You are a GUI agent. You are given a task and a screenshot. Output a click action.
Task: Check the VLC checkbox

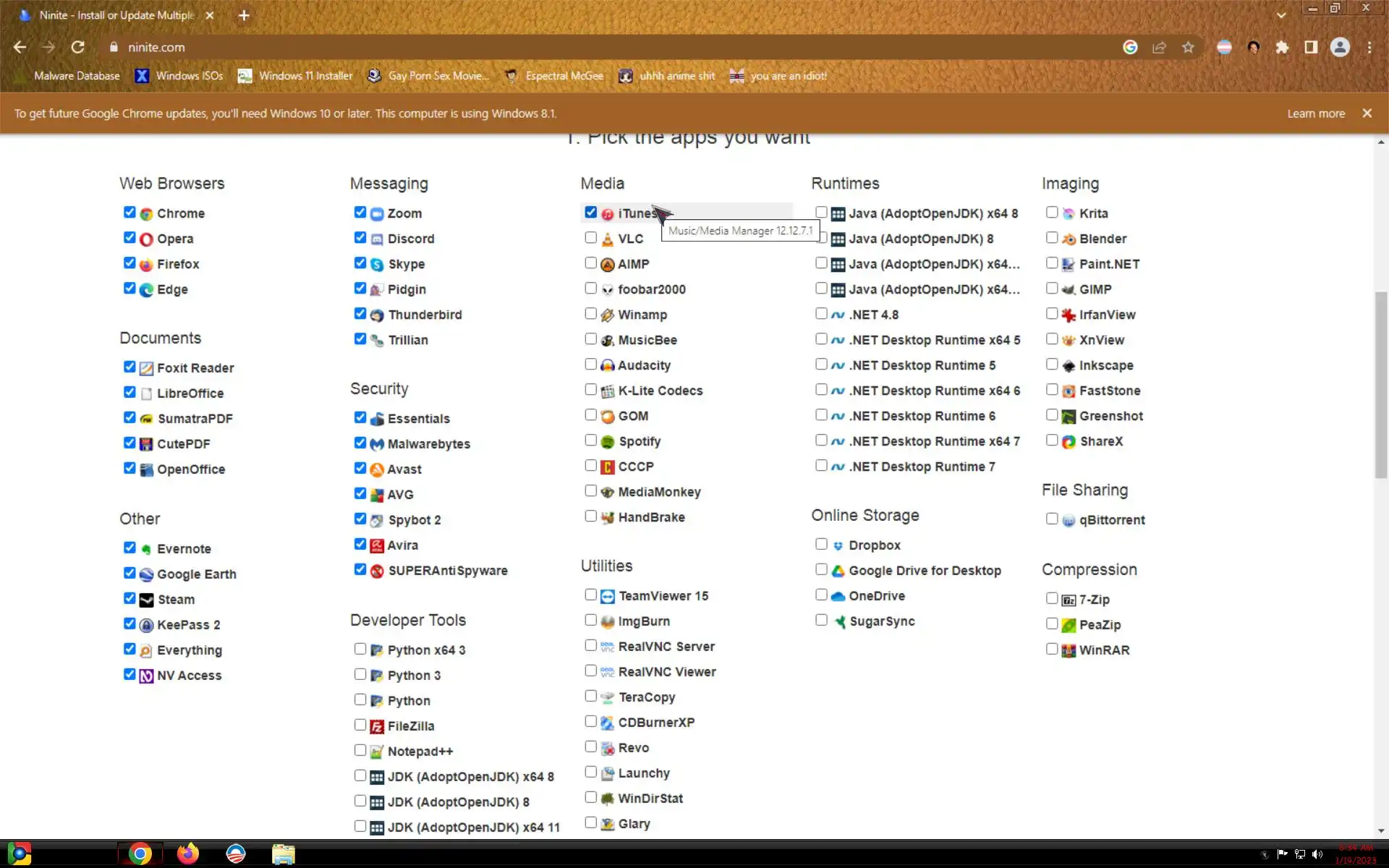click(590, 238)
